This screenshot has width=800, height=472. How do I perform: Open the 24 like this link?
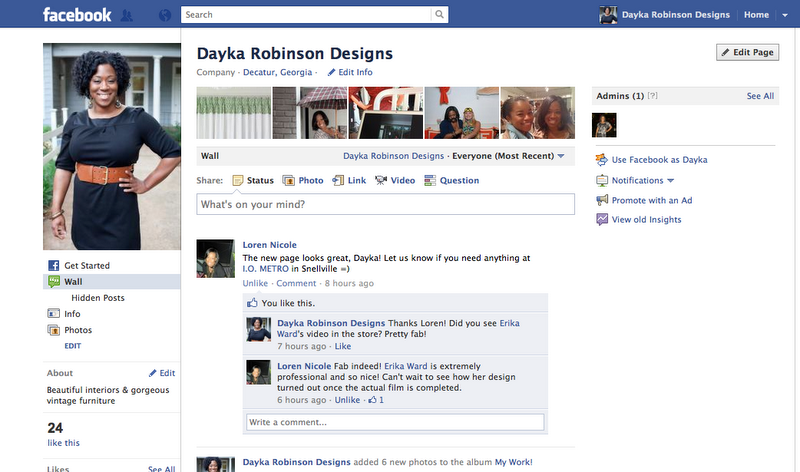coord(63,434)
